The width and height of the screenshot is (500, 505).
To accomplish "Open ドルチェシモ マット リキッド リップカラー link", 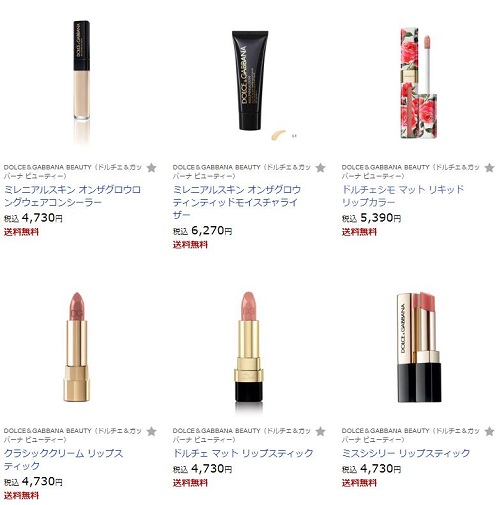I will pos(403,196).
